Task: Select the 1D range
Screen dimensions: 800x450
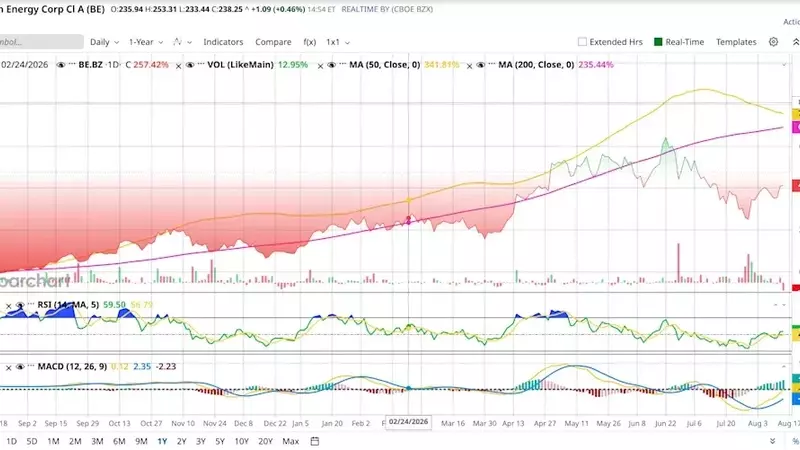Action: [x=11, y=441]
